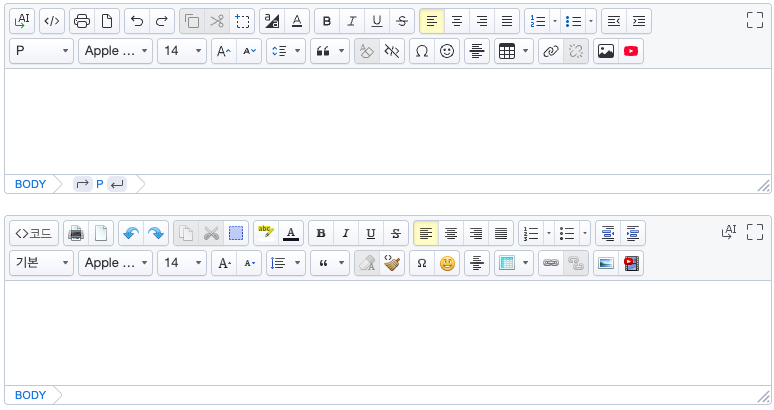Click the emoji smiley icon in bottom editor
The width and height of the screenshot is (774, 410).
[447, 263]
